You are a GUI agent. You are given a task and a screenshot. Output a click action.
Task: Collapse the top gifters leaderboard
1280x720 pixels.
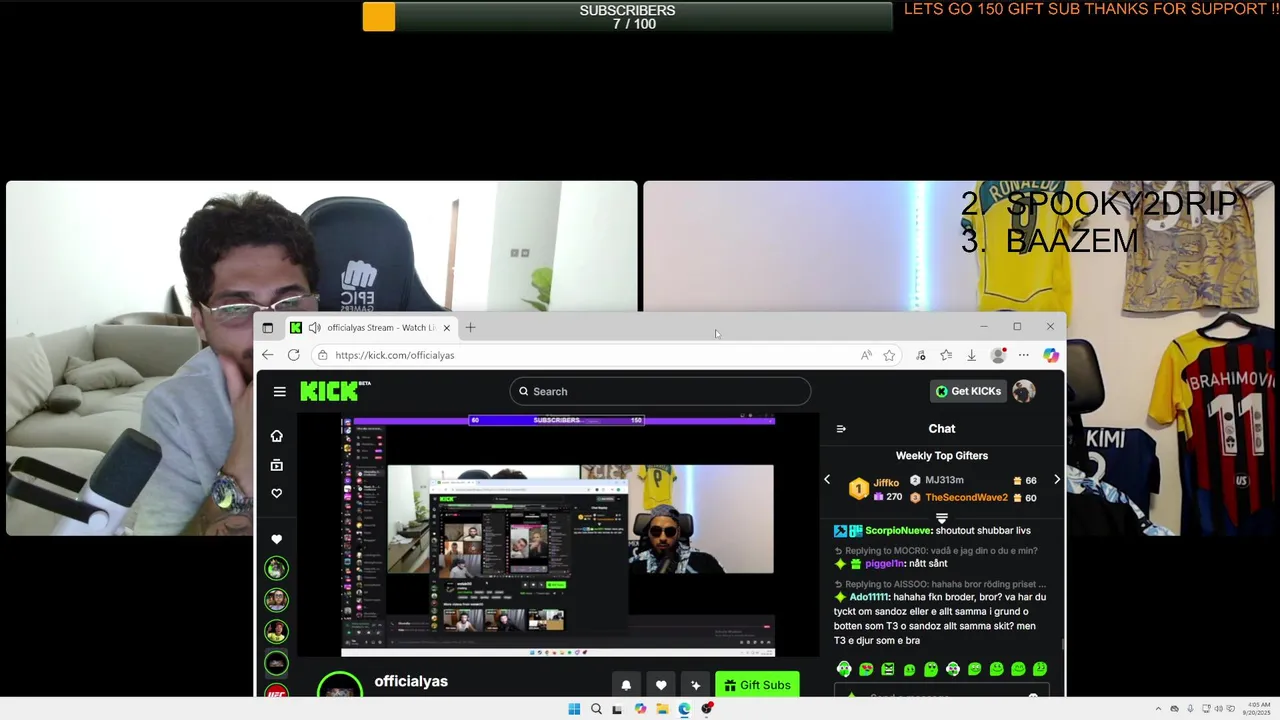coord(941,517)
